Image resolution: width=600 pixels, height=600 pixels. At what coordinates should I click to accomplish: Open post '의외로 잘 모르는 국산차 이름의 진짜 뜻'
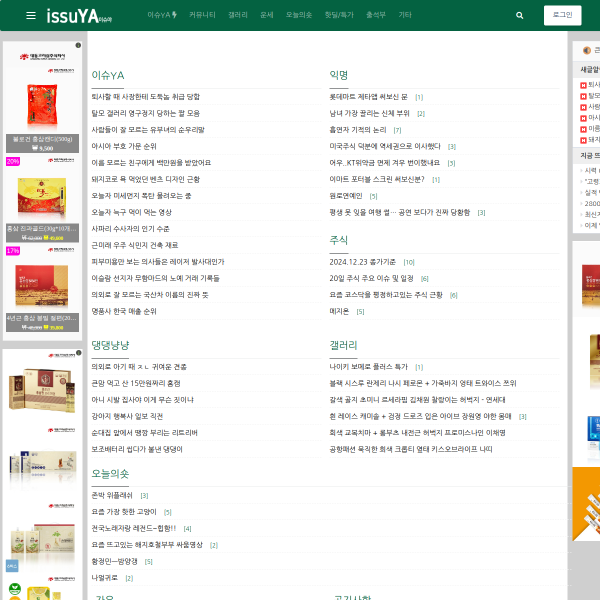[150, 295]
